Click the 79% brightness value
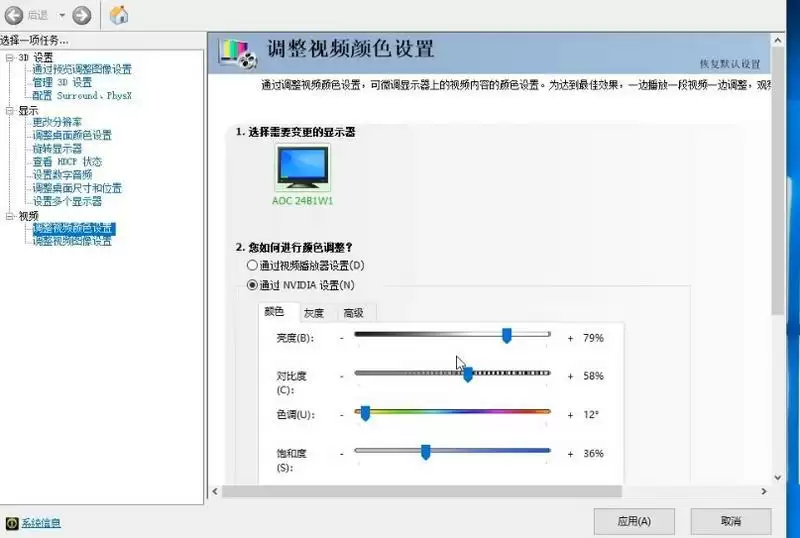This screenshot has height=538, width=800. coord(593,338)
